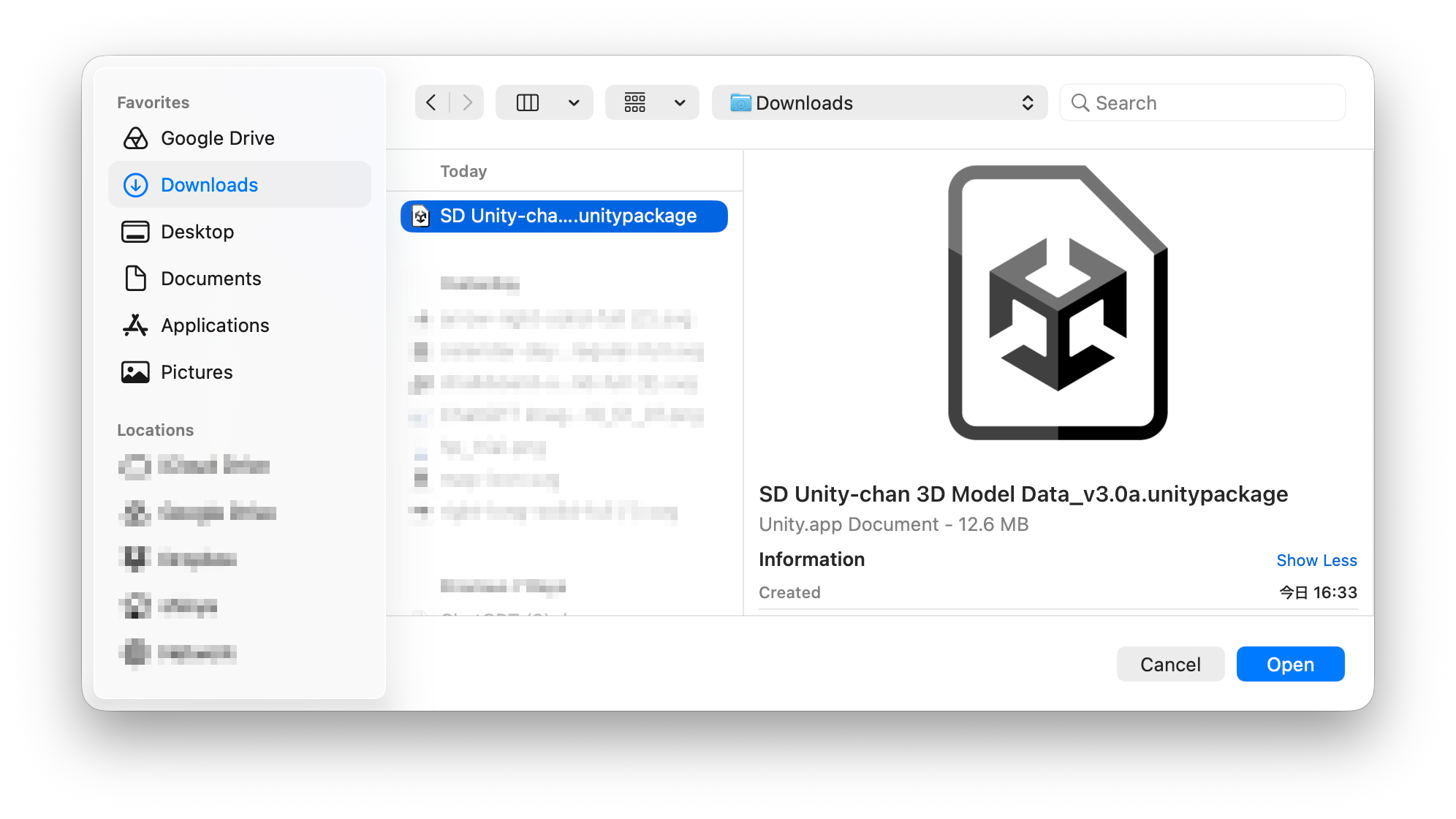Click the Unity.app Document 12.6 MB text
The width and height of the screenshot is (1456, 819).
(893, 524)
